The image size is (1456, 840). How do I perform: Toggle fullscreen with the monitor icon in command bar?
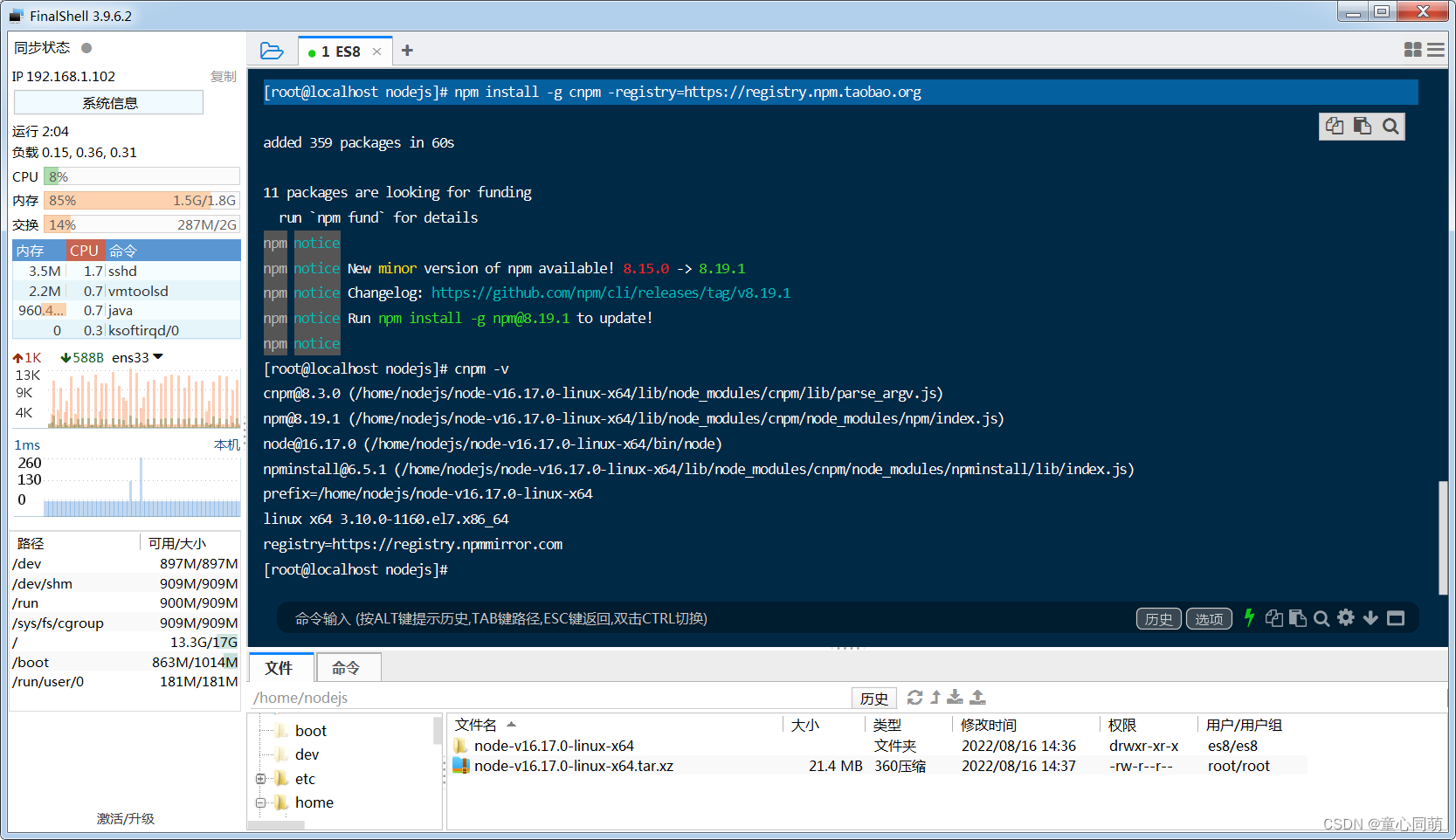pyautogui.click(x=1395, y=618)
